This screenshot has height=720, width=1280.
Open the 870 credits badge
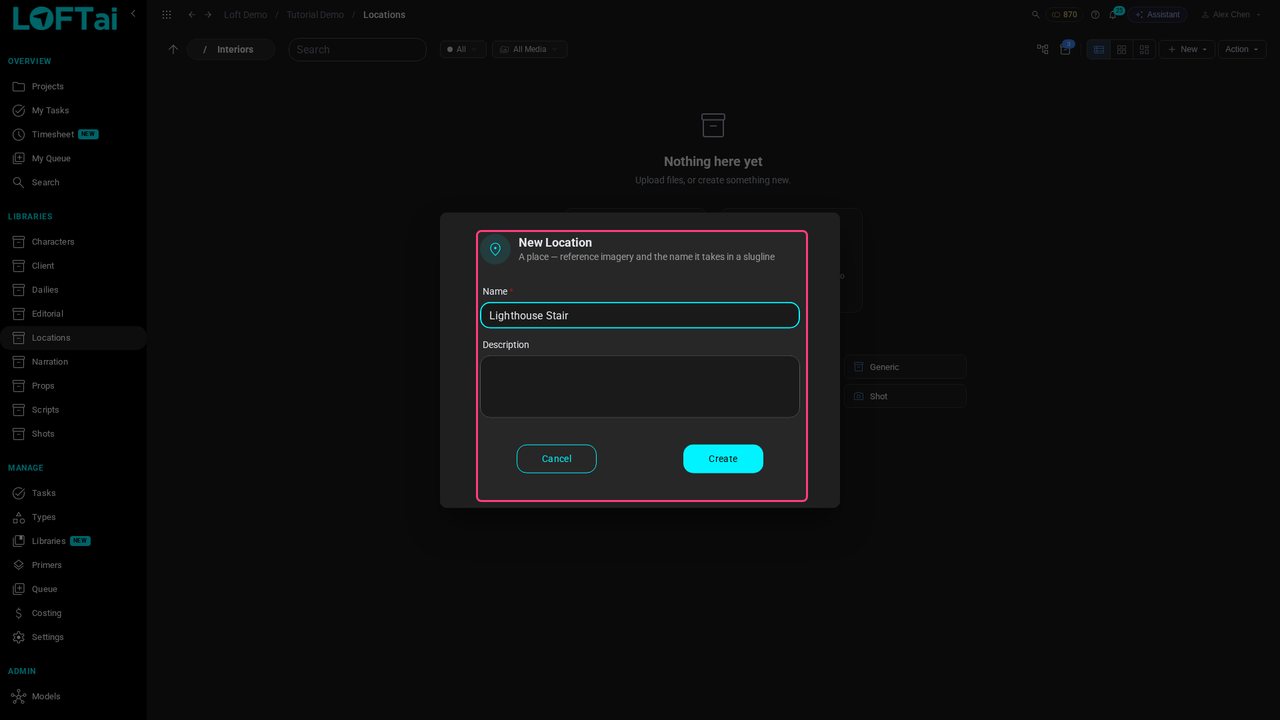(1065, 15)
